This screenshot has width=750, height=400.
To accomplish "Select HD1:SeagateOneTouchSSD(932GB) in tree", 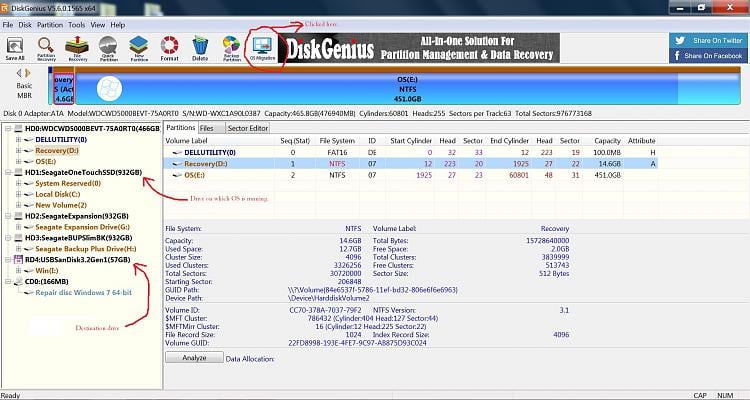I will tap(83, 172).
